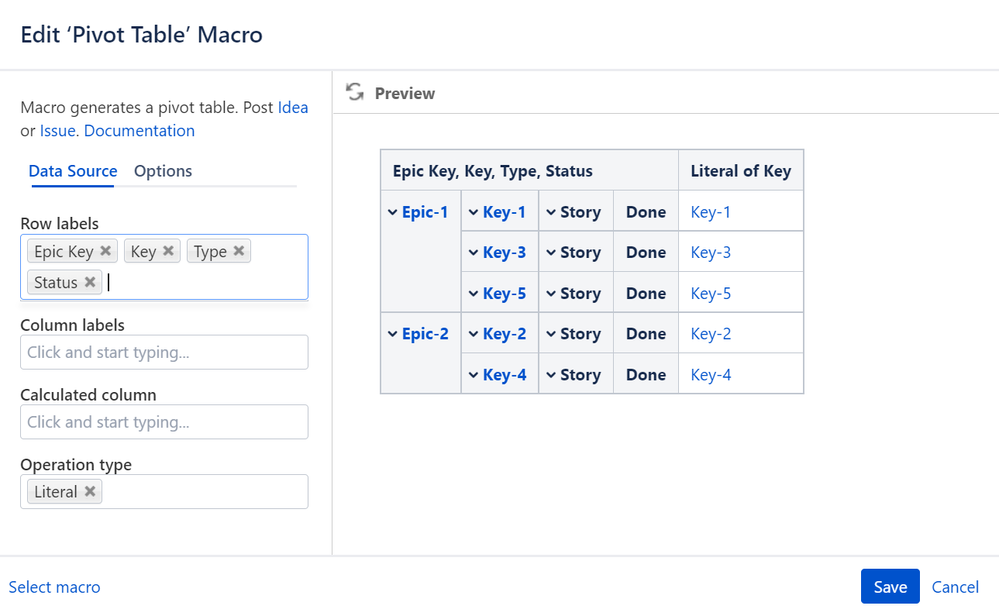This screenshot has height=612, width=999.
Task: Collapse the Epic-2 row group
Action: coord(393,334)
